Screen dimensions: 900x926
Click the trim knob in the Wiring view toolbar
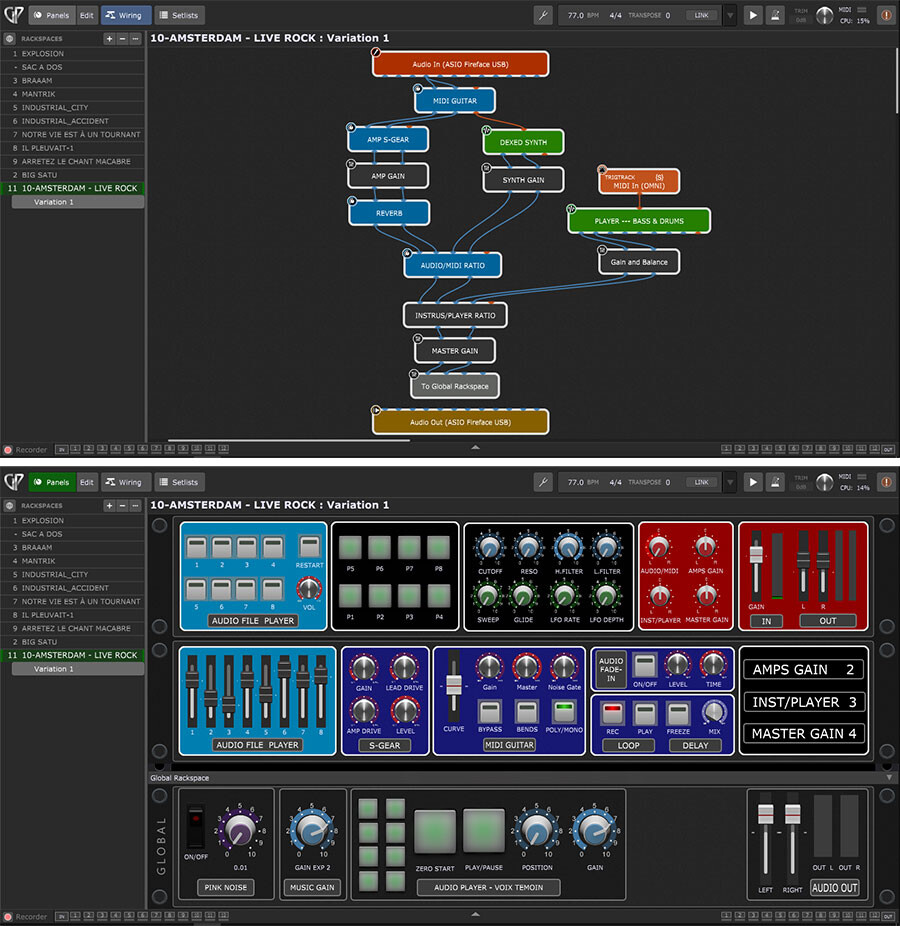coord(824,15)
